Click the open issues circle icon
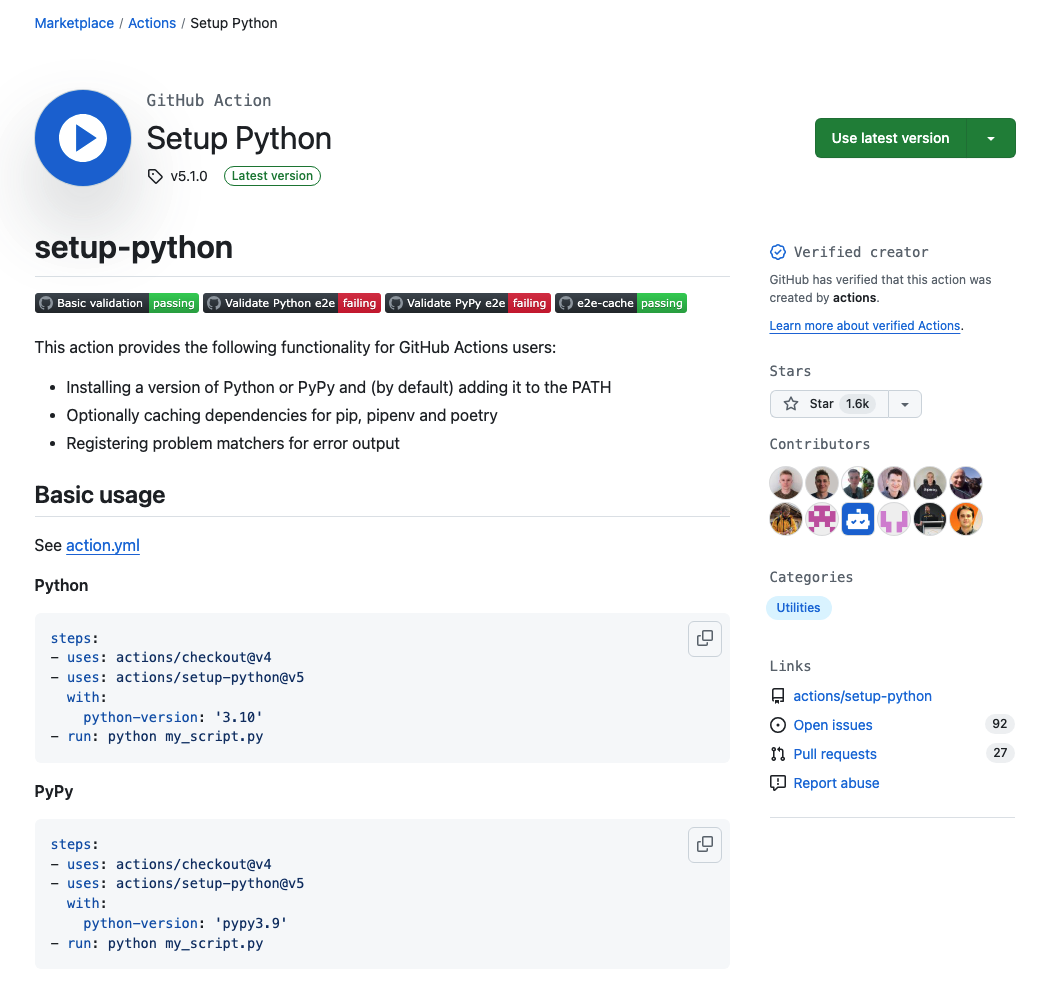 (778, 725)
